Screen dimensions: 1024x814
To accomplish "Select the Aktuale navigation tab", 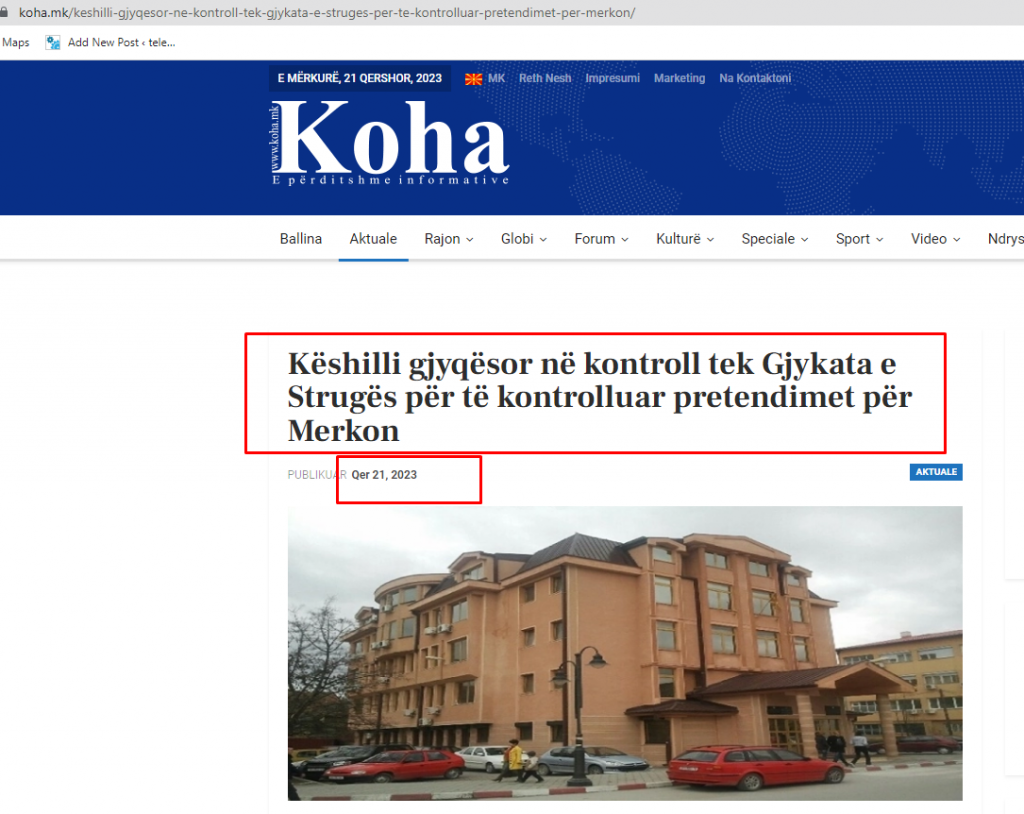I will (373, 239).
